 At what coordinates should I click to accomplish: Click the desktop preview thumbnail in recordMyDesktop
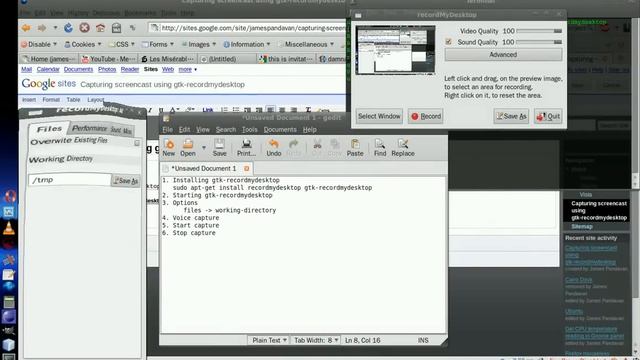point(396,50)
